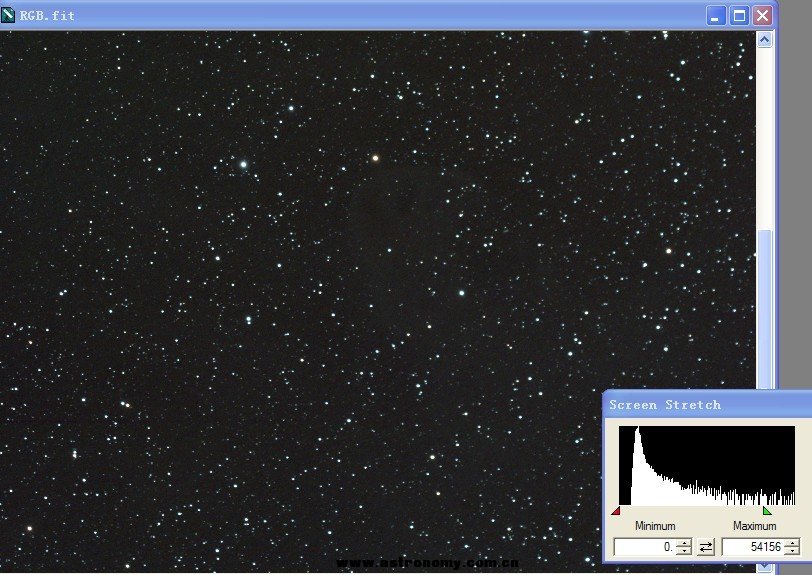
Task: Click into the Maximum value field showing 54156
Action: coord(752,547)
